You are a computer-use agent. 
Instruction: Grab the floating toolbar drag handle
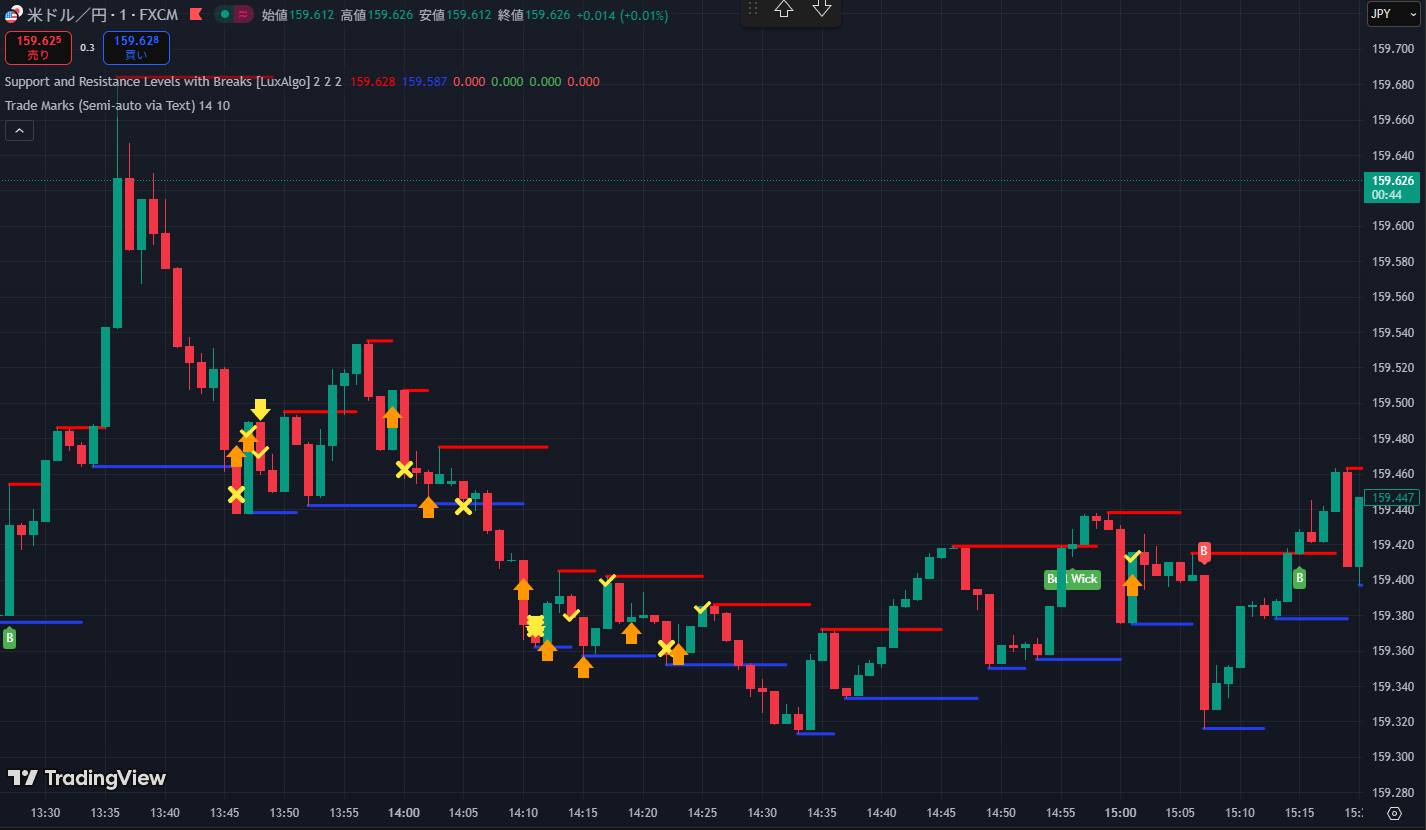click(x=753, y=9)
